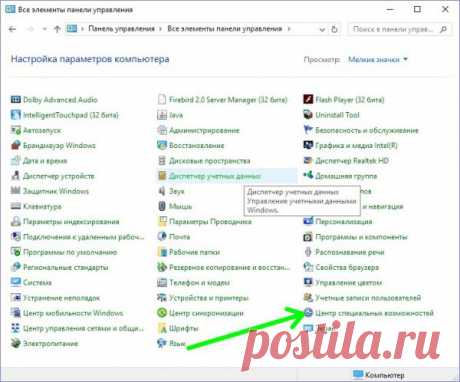This screenshot has width=460, height=382.
Task: Open the Клавиатура icon
Action: (x=16, y=206)
